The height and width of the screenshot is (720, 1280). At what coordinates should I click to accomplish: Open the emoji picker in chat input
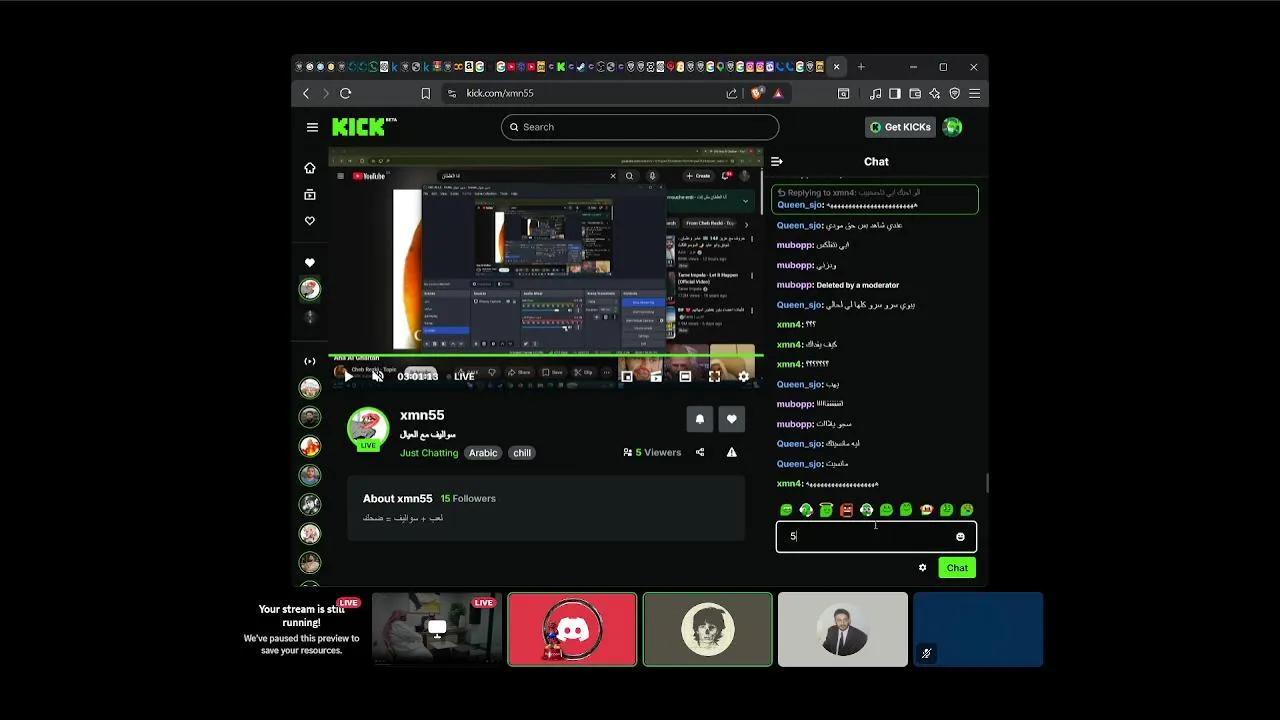pyautogui.click(x=960, y=537)
